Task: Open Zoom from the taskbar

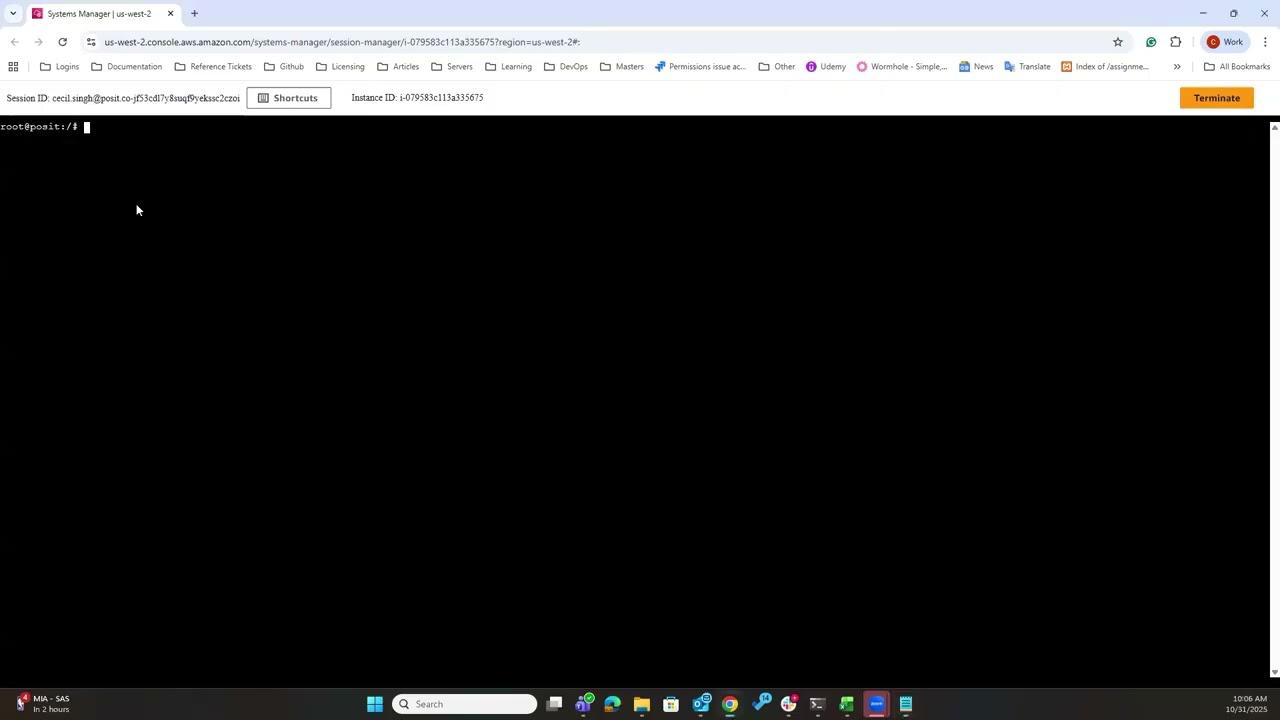Action: pos(875,703)
